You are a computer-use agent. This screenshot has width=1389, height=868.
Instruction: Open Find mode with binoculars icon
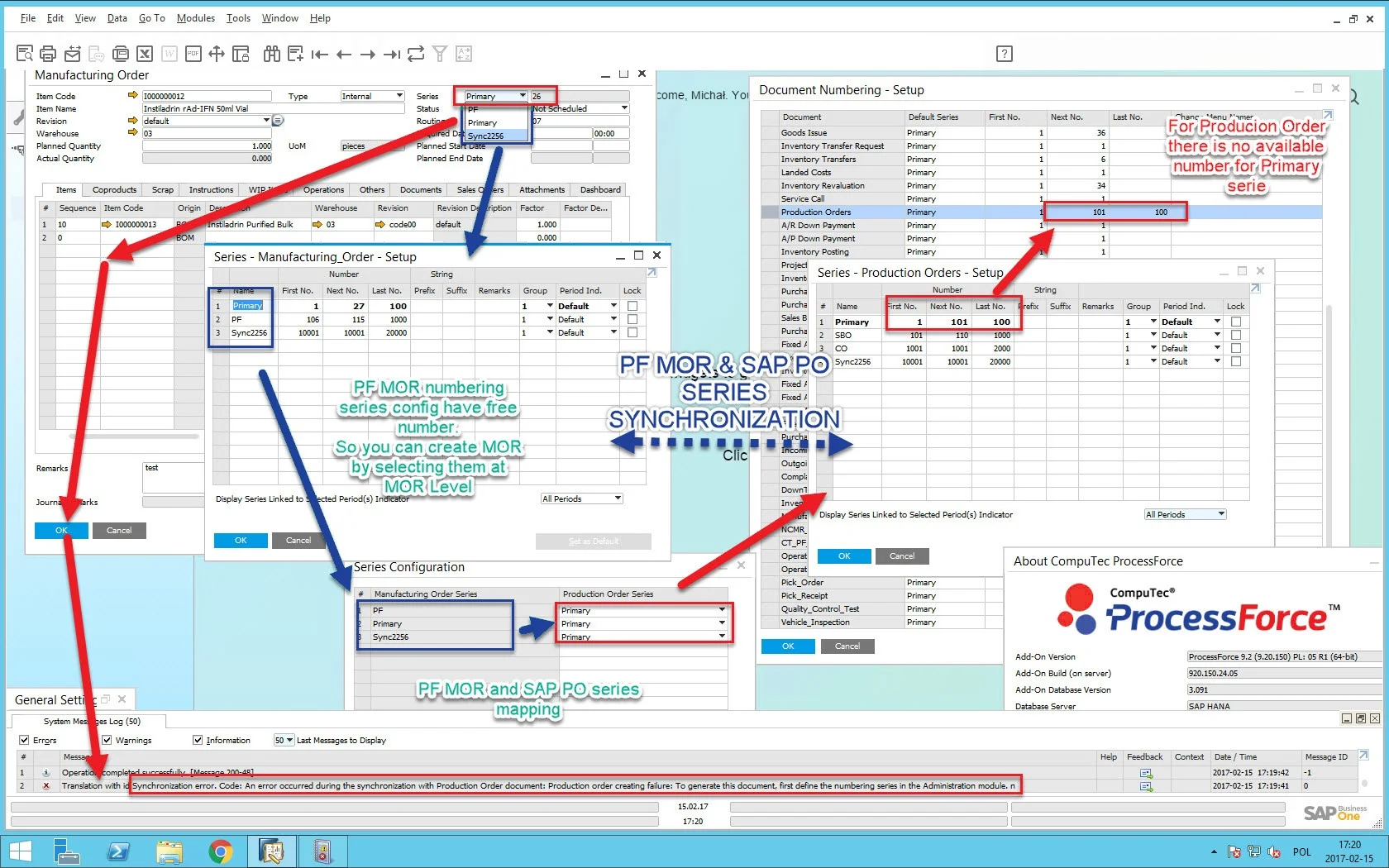pyautogui.click(x=271, y=54)
